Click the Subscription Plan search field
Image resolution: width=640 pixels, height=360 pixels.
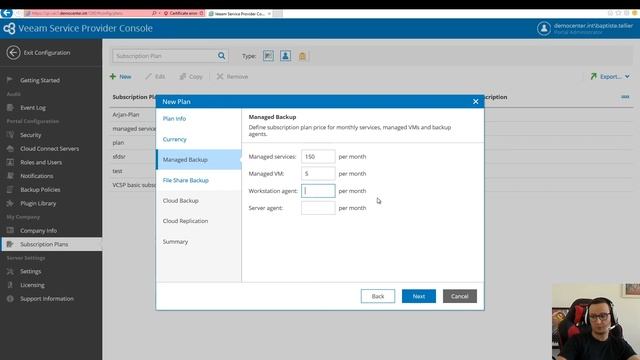(164, 56)
